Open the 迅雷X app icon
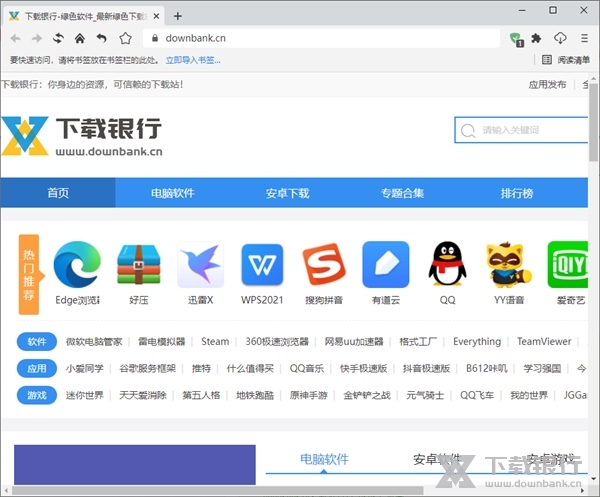The image size is (600, 497). pos(201,264)
